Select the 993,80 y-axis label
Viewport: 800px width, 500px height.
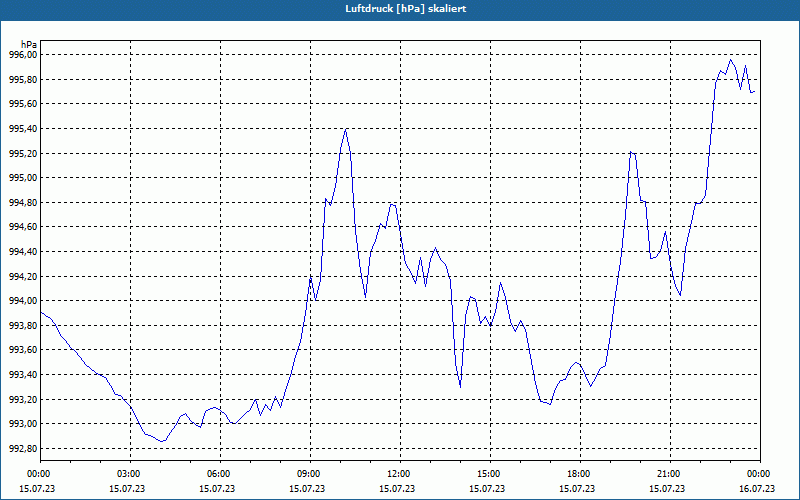(x=23, y=326)
